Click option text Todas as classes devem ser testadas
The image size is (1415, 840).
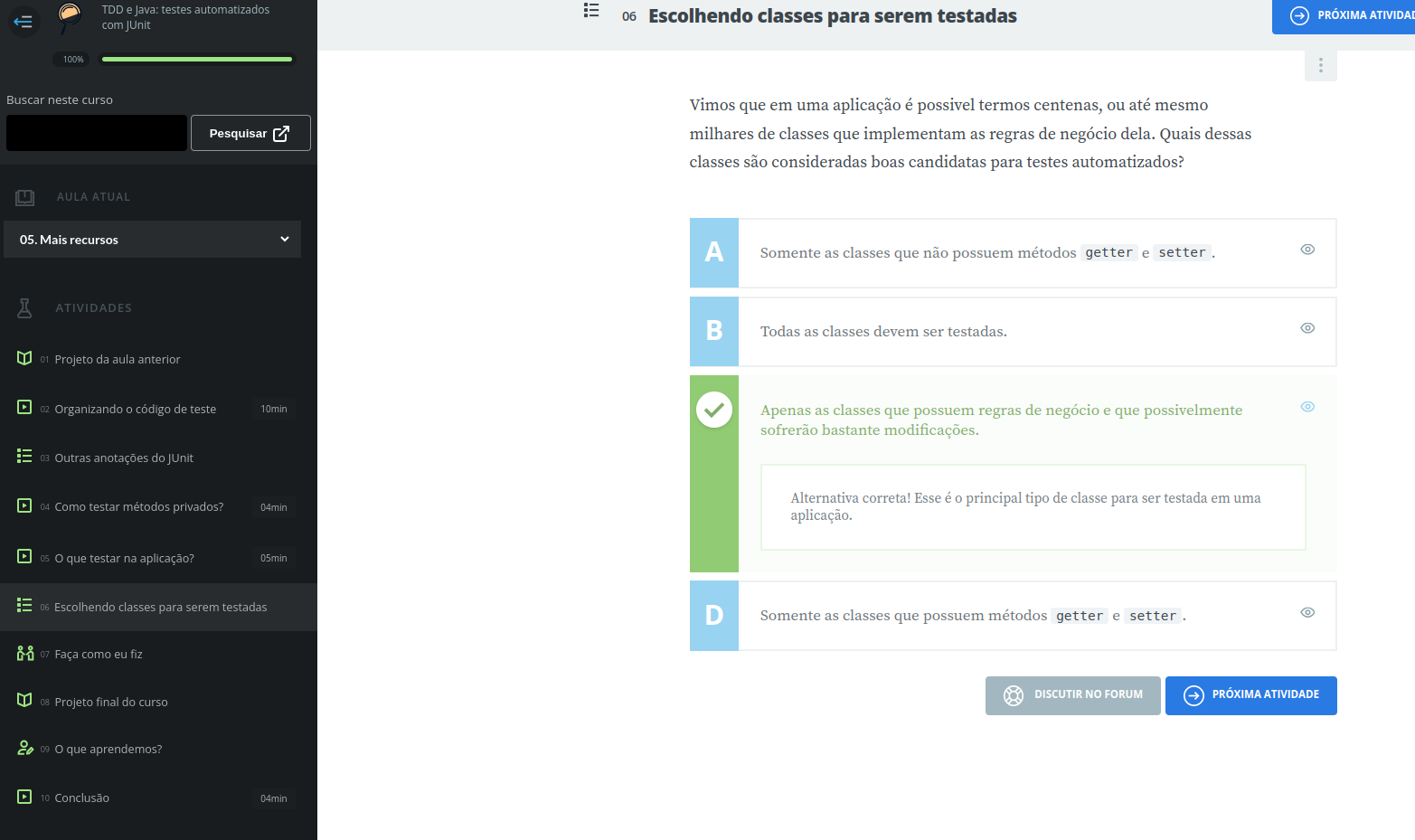pos(883,332)
